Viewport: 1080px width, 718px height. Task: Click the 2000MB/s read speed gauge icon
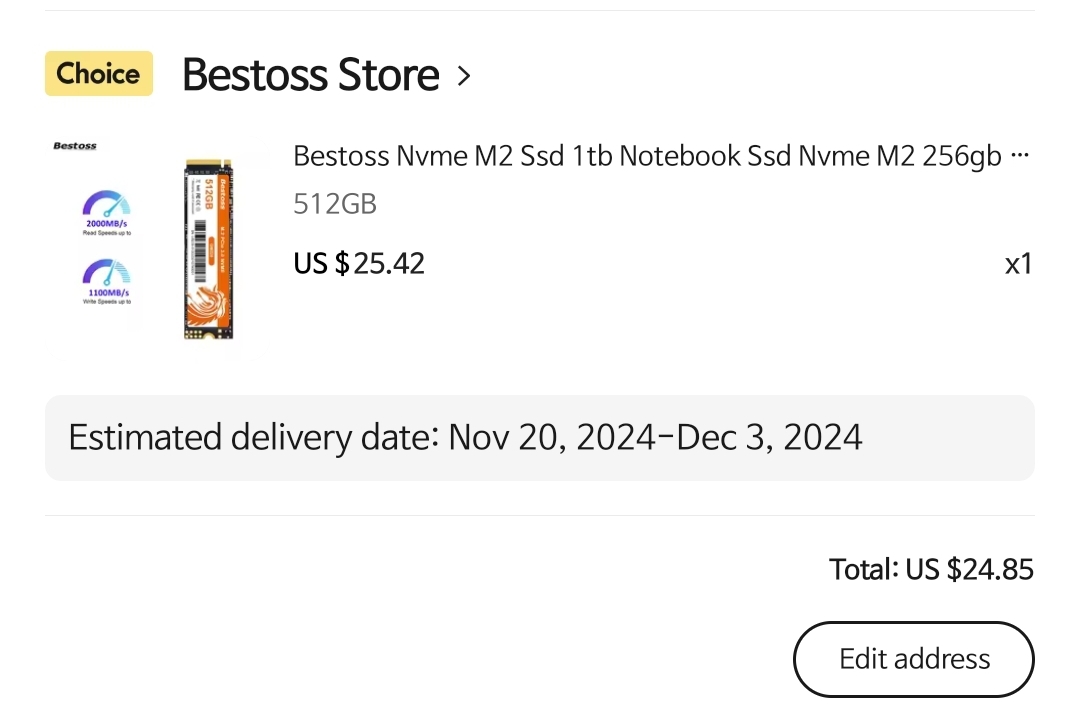(x=107, y=204)
